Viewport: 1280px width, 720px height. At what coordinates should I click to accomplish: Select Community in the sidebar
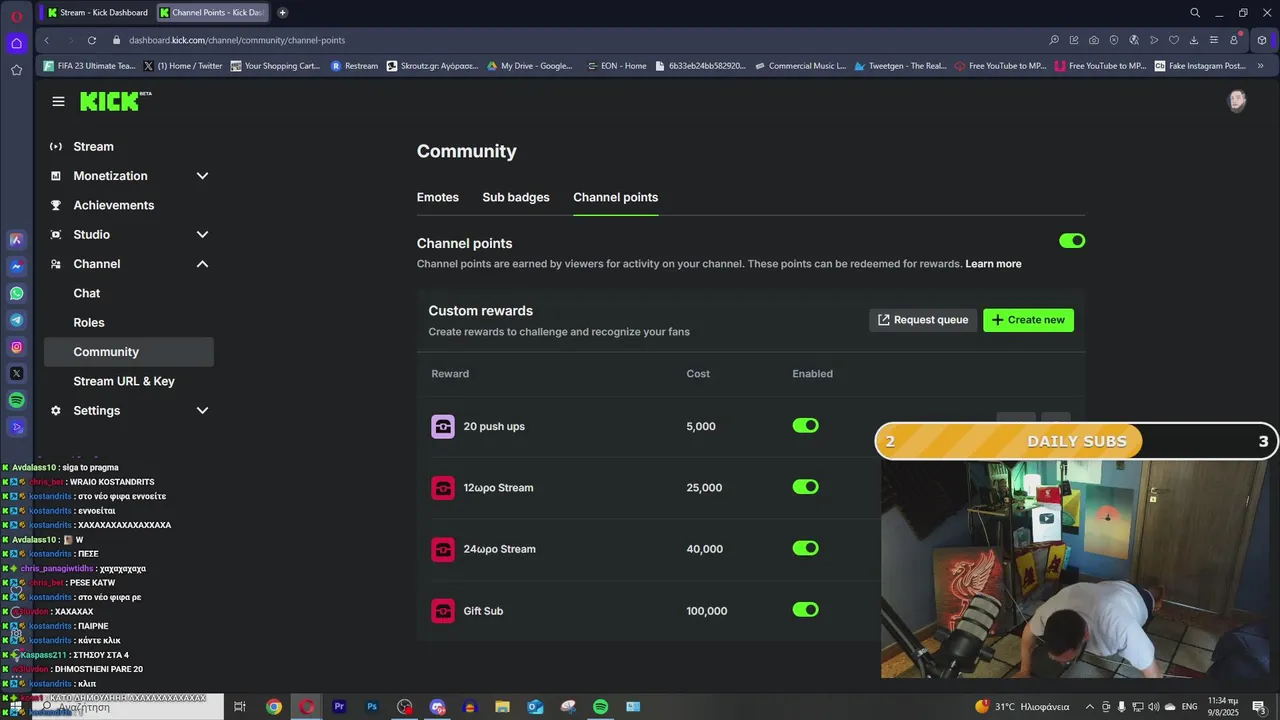click(129, 352)
